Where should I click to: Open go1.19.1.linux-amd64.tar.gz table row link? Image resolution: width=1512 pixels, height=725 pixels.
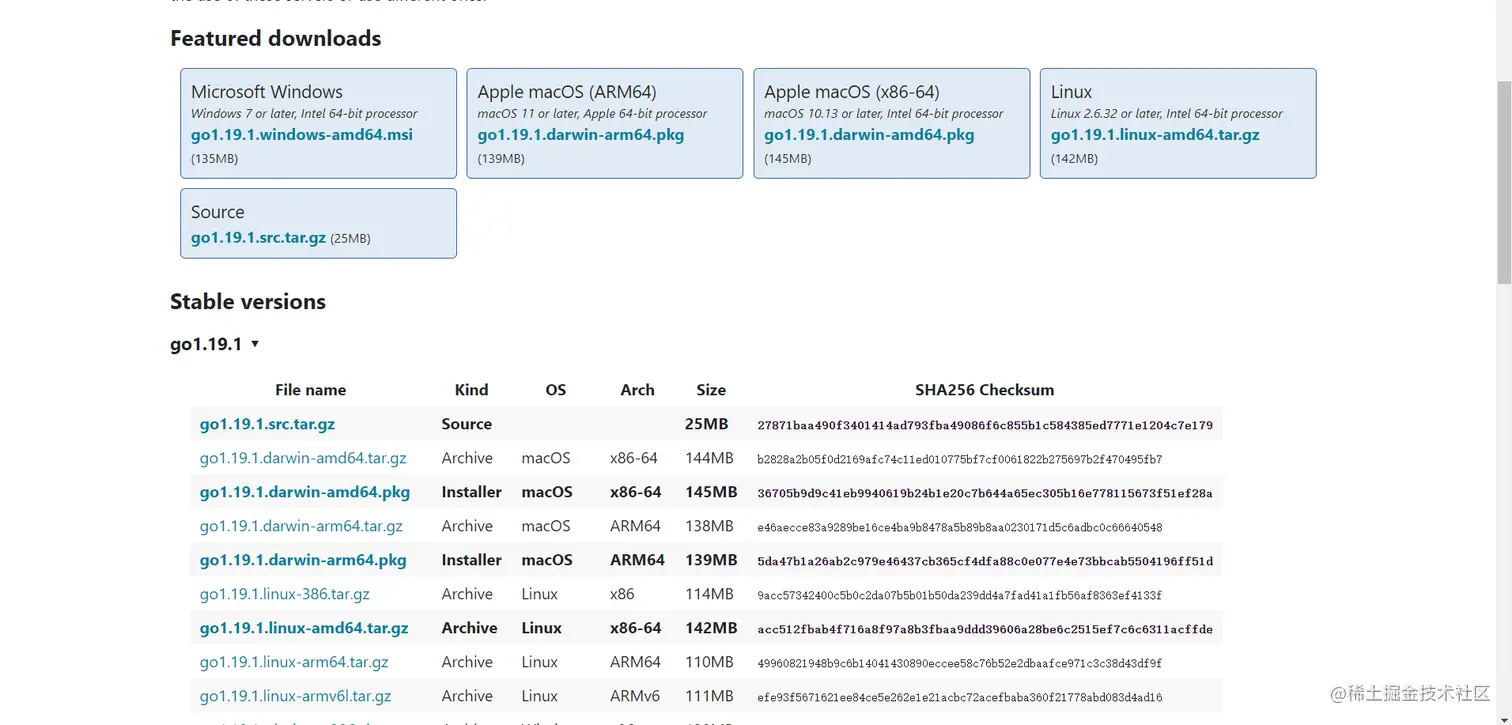pyautogui.click(x=304, y=628)
